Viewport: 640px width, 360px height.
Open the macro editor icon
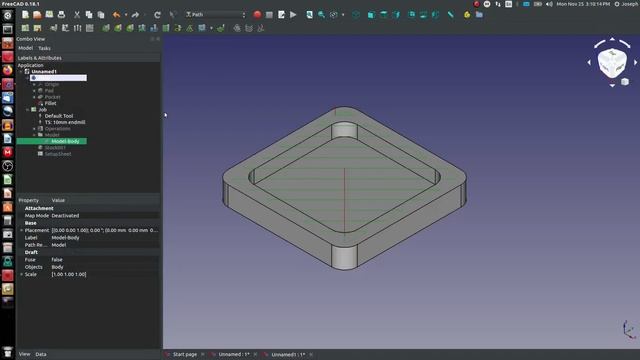(281, 15)
